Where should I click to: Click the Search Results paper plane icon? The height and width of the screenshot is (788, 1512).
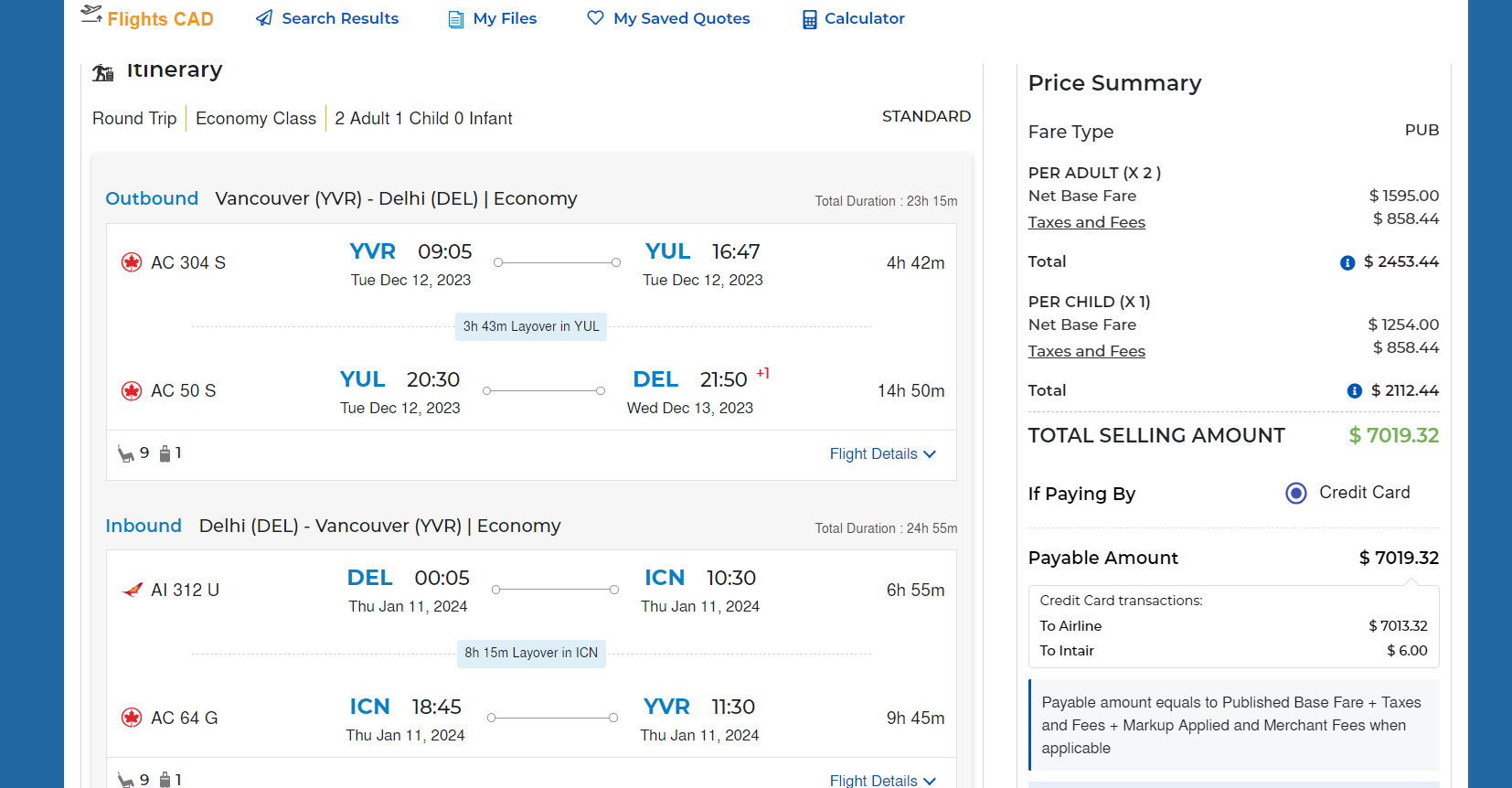[264, 18]
